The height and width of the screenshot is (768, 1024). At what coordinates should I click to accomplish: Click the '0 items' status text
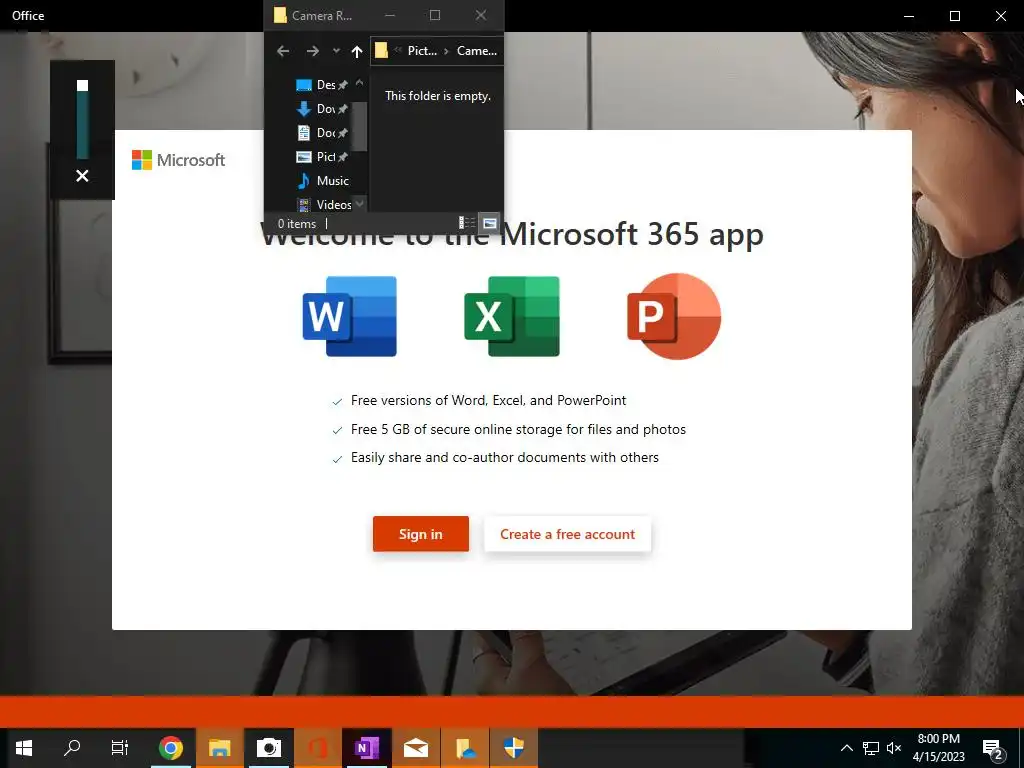(x=296, y=223)
